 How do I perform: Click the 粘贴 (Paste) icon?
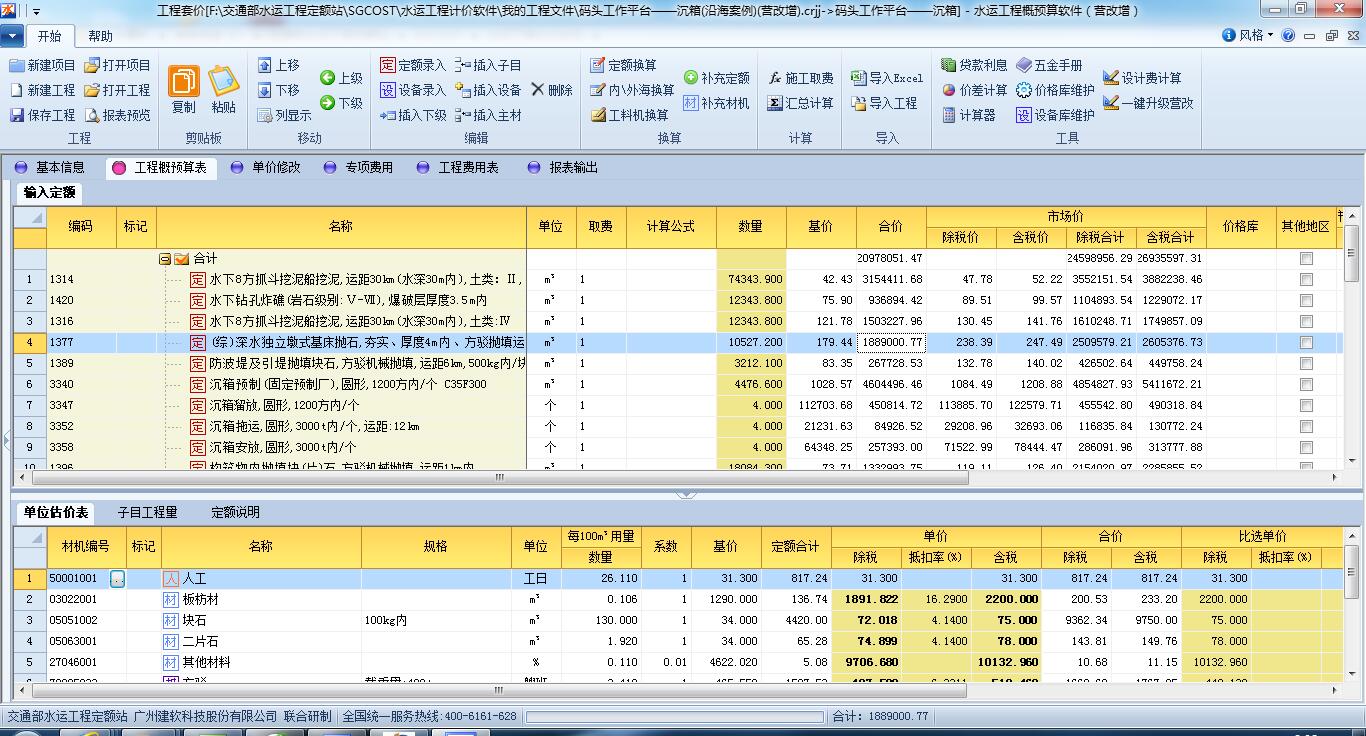[224, 83]
